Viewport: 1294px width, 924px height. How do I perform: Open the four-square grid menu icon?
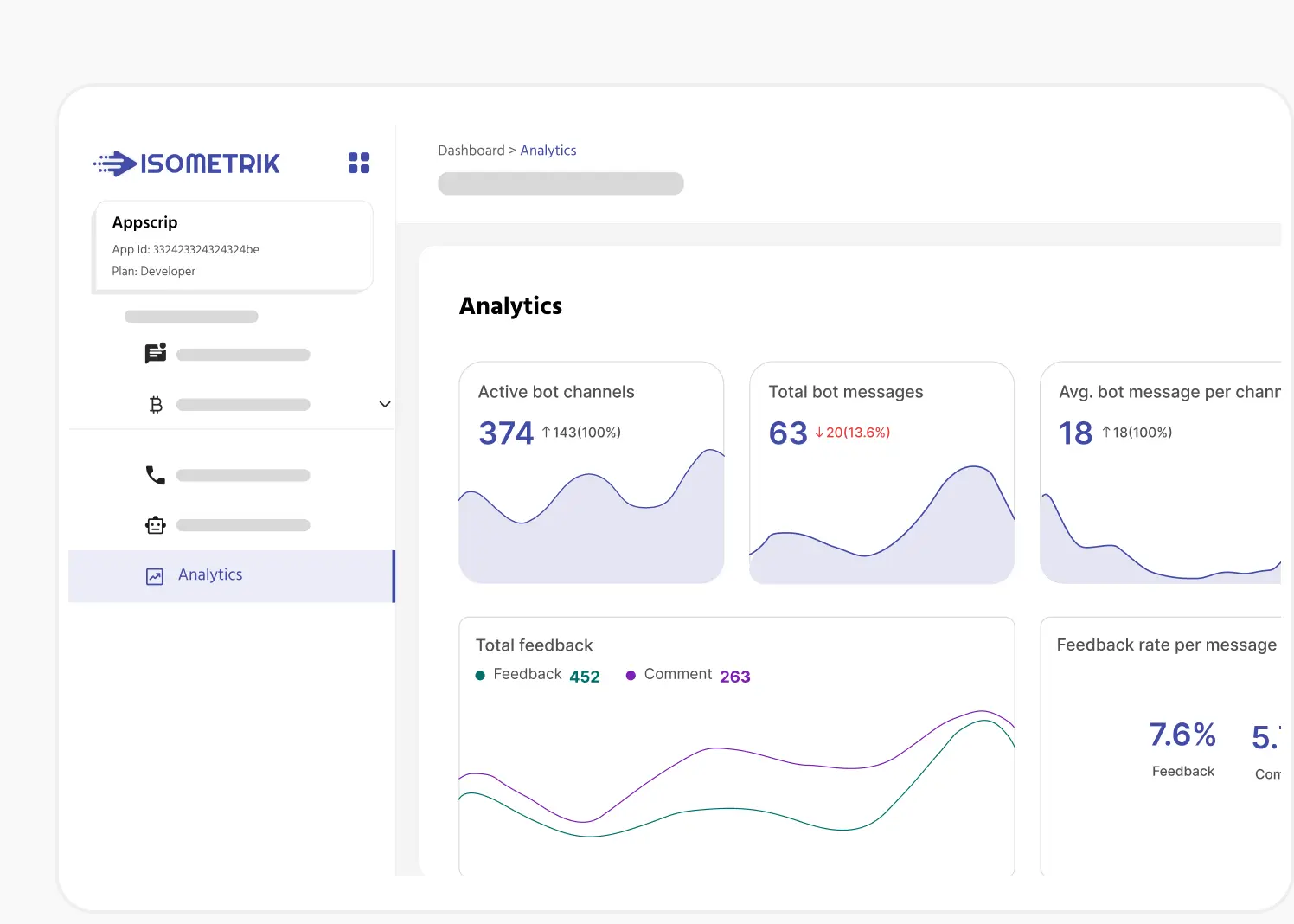pos(359,163)
